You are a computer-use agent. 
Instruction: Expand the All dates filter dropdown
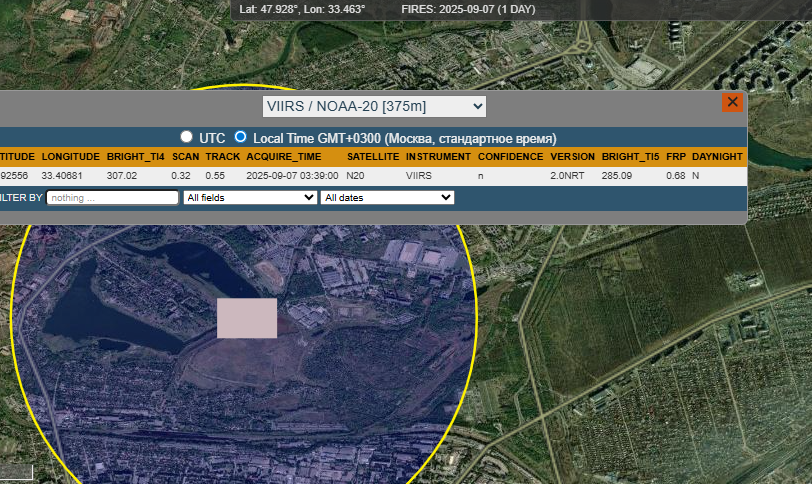click(387, 198)
